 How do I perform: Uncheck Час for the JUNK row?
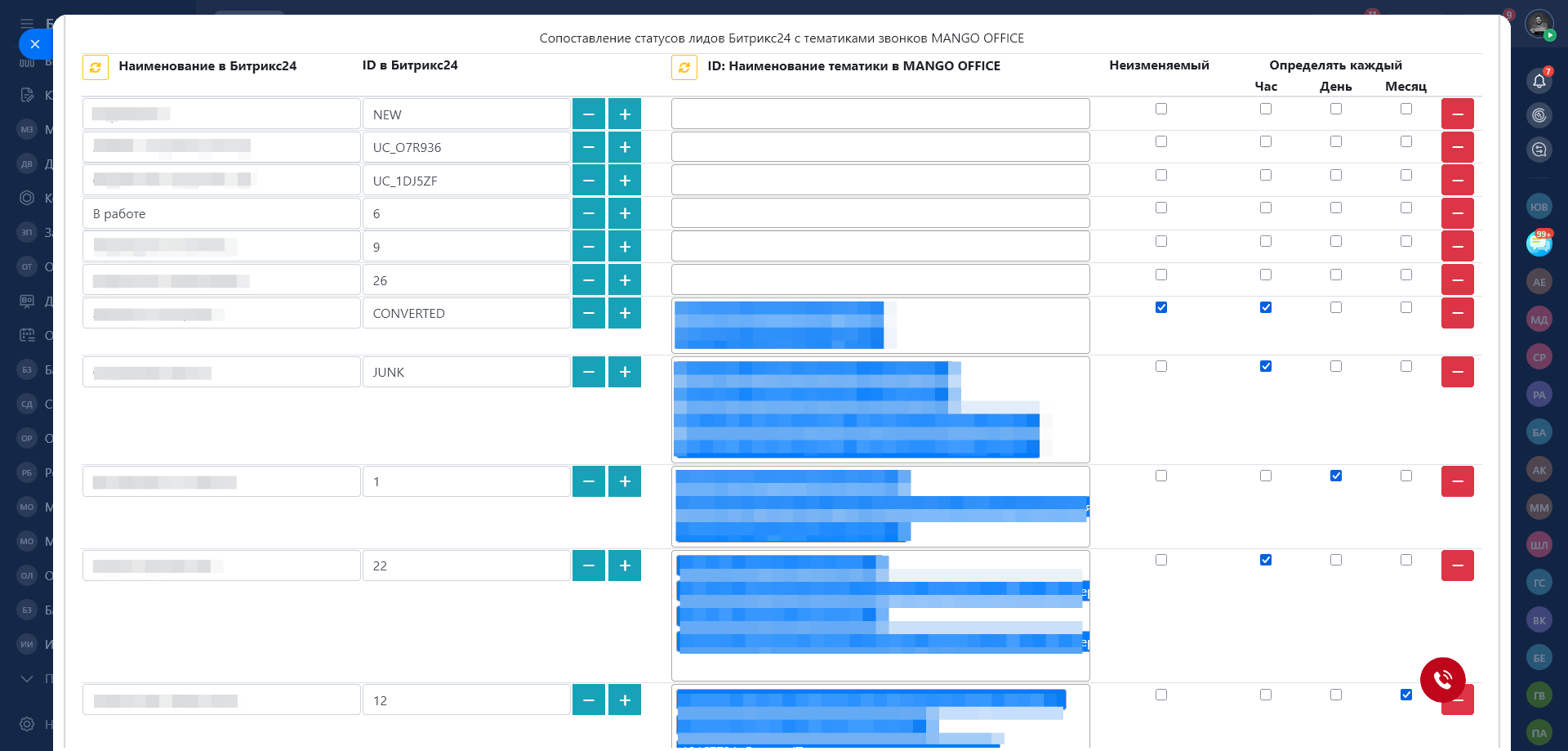[1266, 366]
